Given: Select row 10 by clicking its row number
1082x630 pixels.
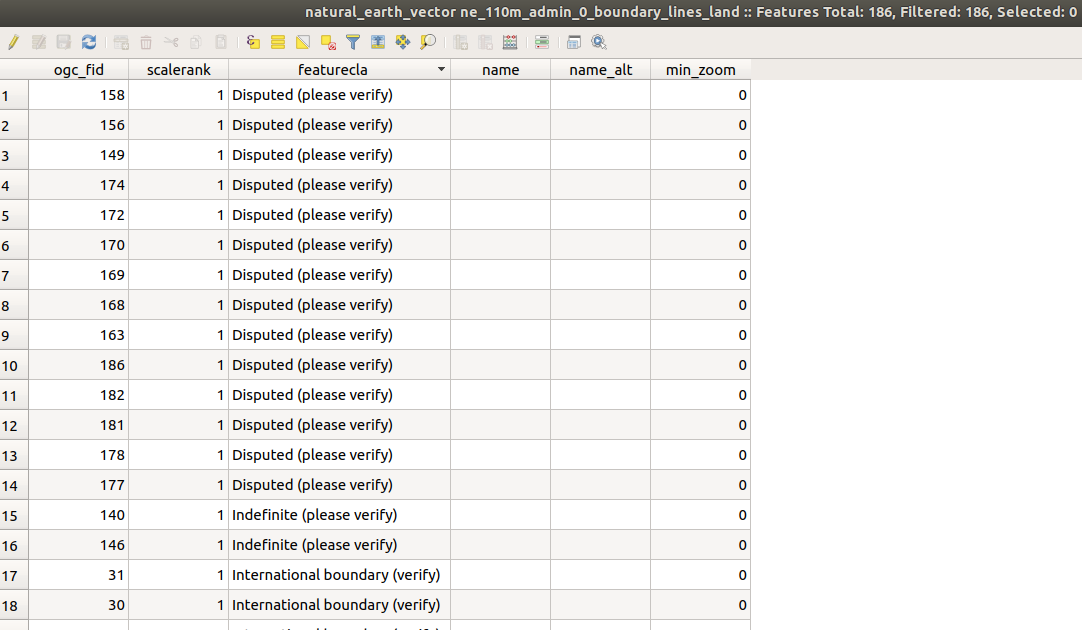Looking at the screenshot, I should coord(12,365).
